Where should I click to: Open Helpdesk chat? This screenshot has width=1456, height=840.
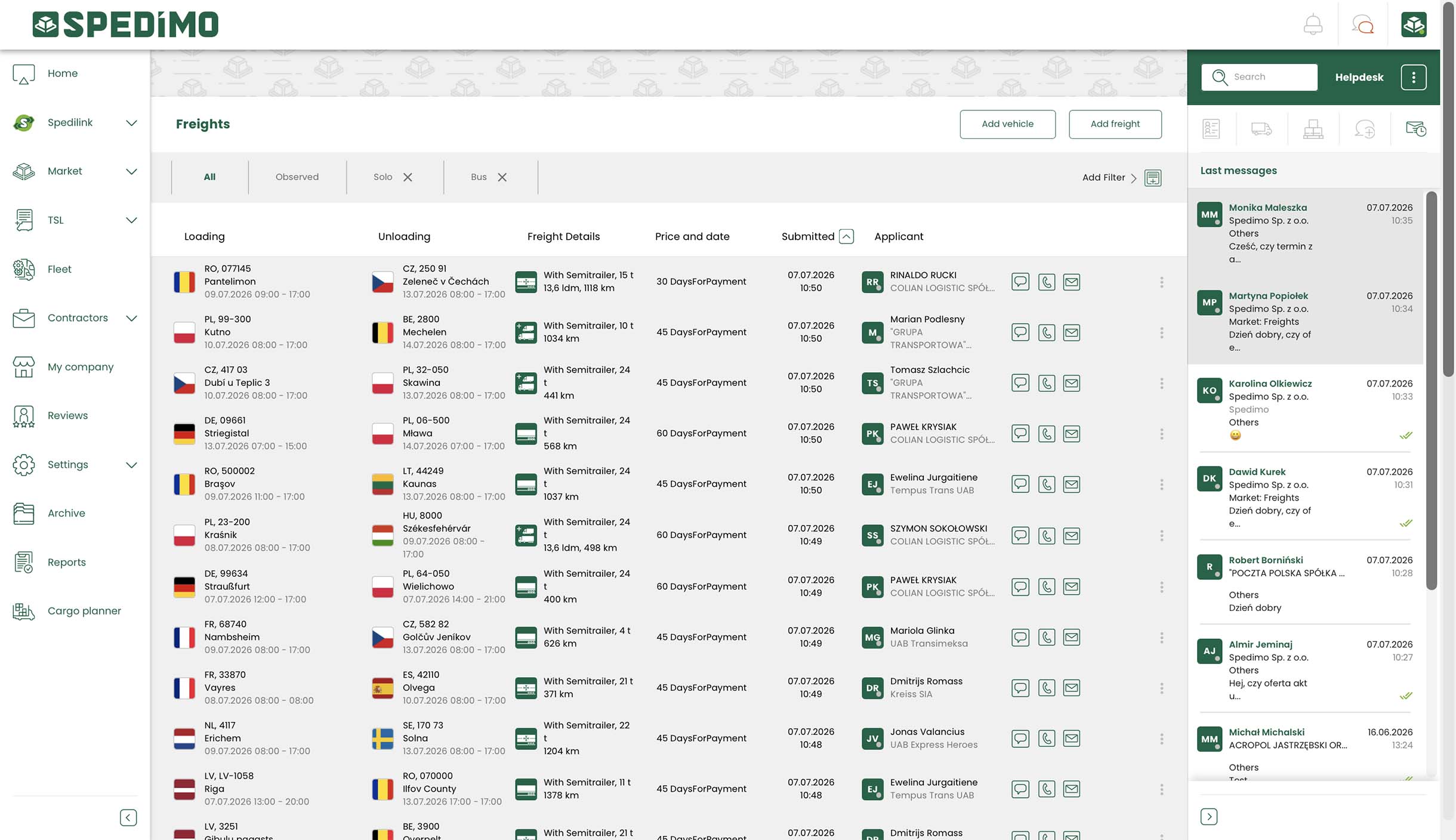tap(1359, 78)
